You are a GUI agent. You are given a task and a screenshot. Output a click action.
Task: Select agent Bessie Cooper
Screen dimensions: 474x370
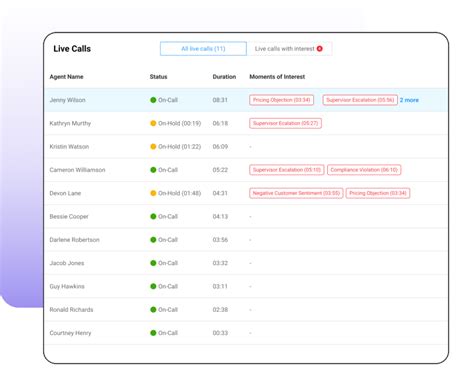[69, 217]
